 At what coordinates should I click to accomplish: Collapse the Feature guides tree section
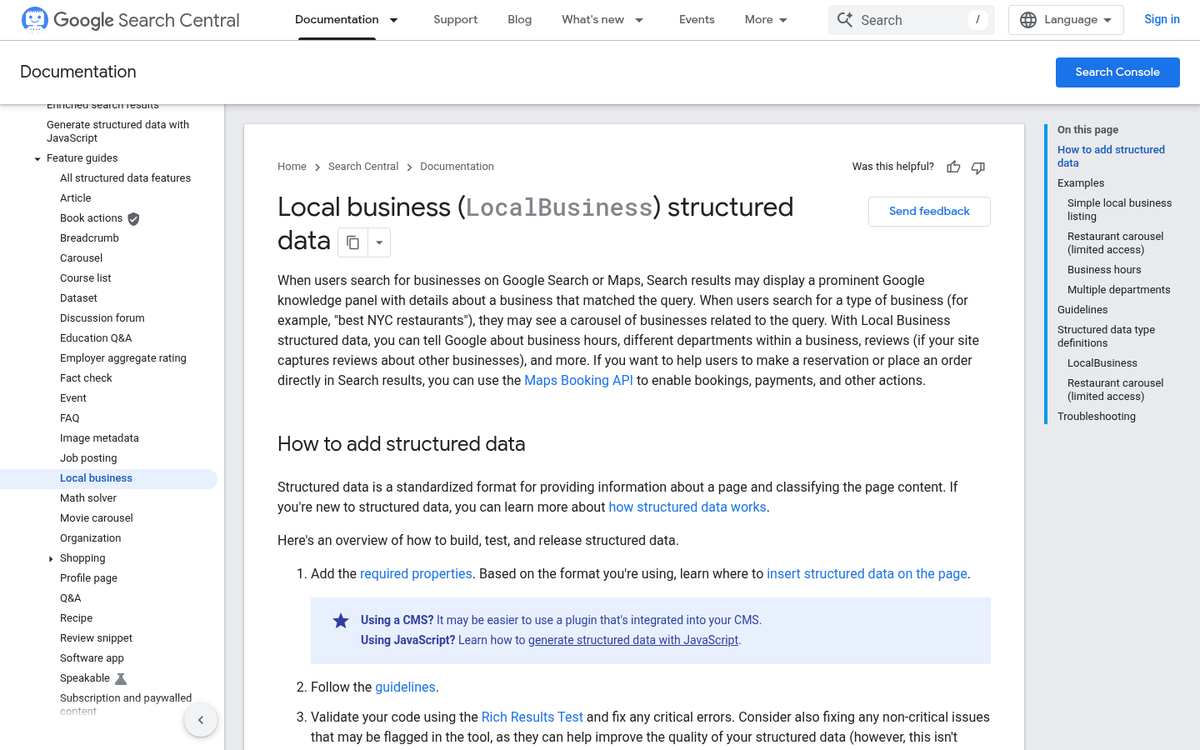[37, 159]
